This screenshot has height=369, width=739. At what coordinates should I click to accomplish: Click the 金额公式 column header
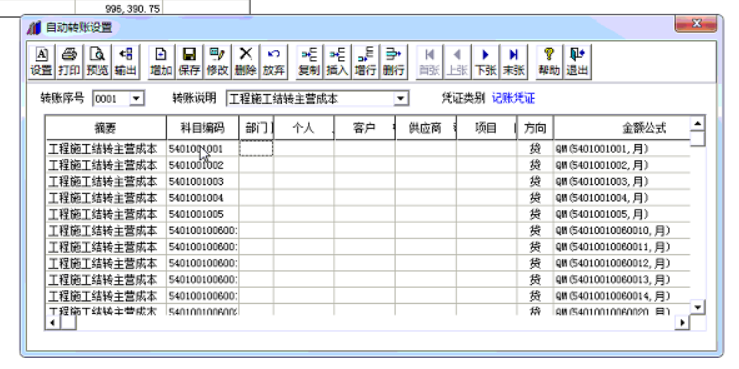622,128
